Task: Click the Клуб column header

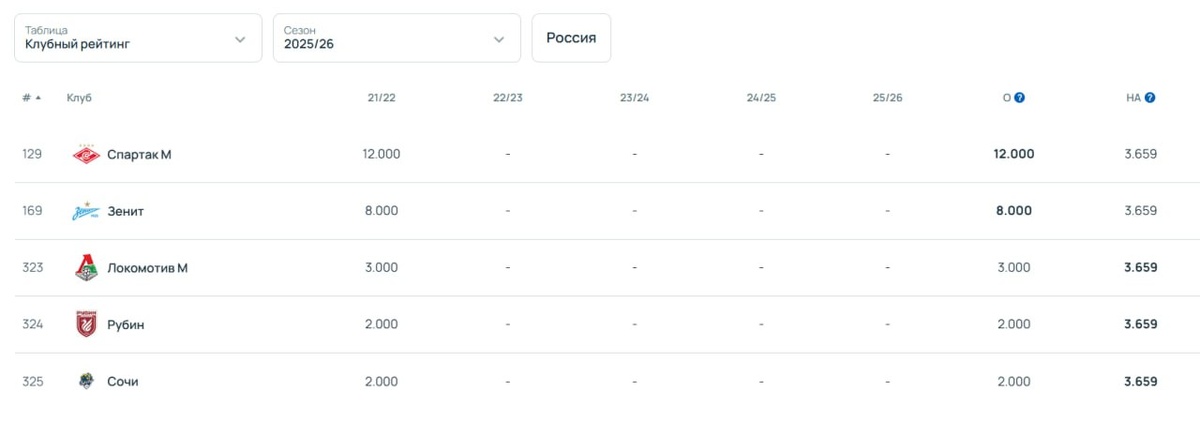Action: click(x=79, y=98)
